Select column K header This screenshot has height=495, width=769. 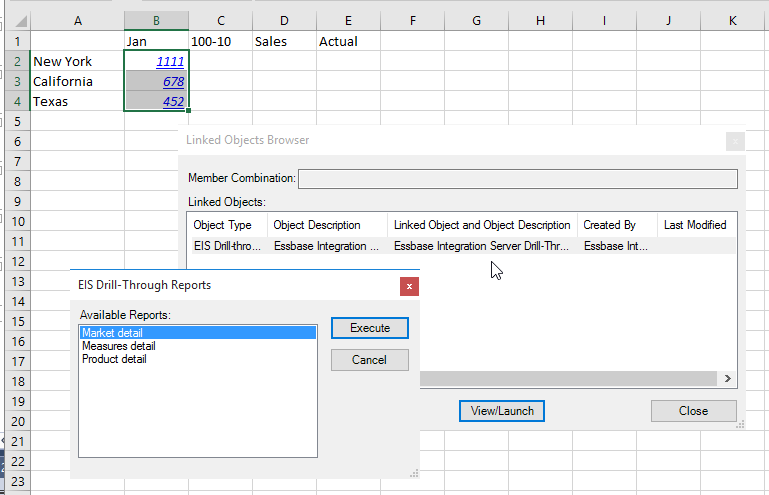coord(733,21)
